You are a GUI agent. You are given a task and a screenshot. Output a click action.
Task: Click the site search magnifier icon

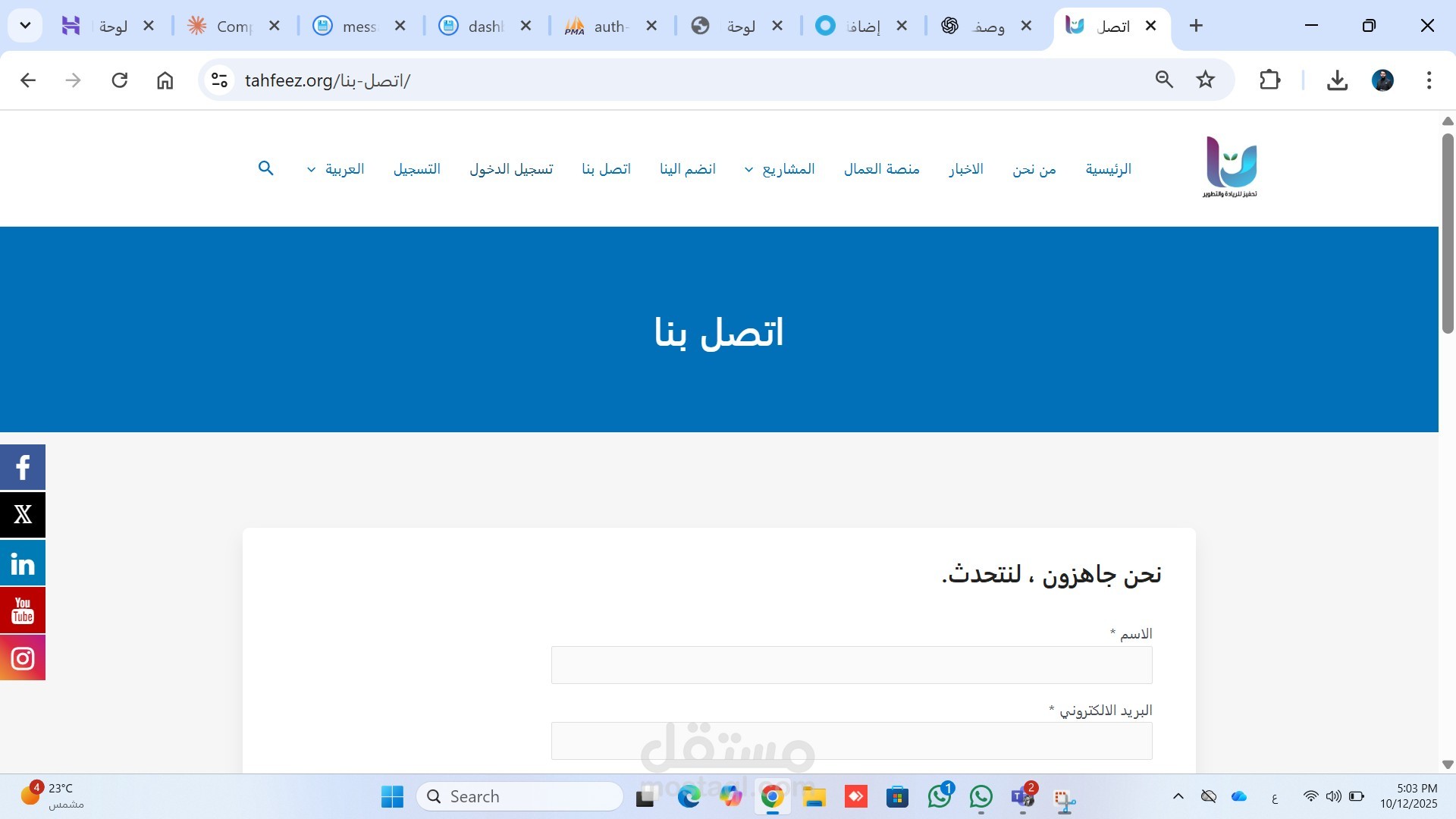[265, 168]
